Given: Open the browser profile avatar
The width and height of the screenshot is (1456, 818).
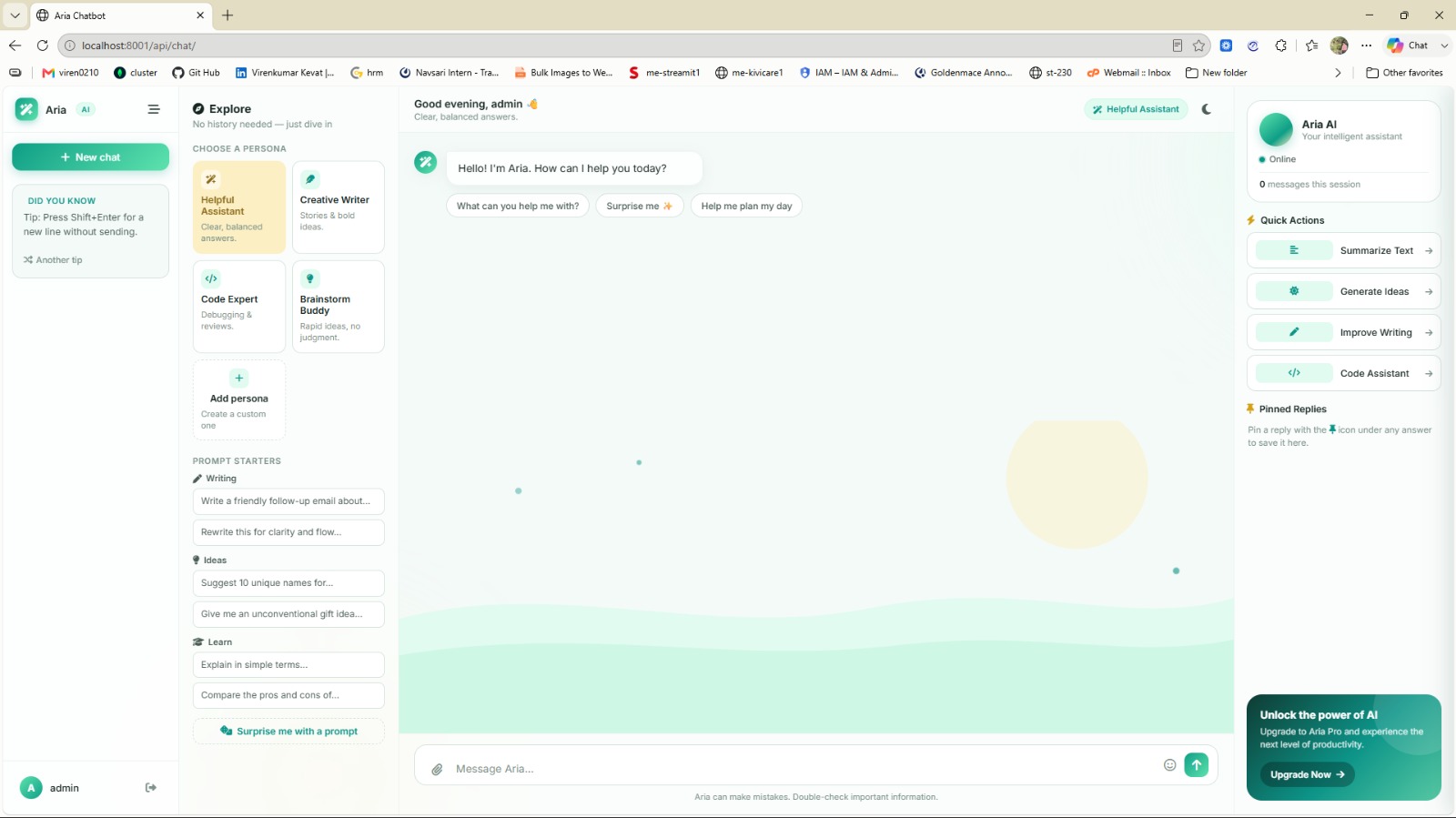Looking at the screenshot, I should click(x=1339, y=45).
